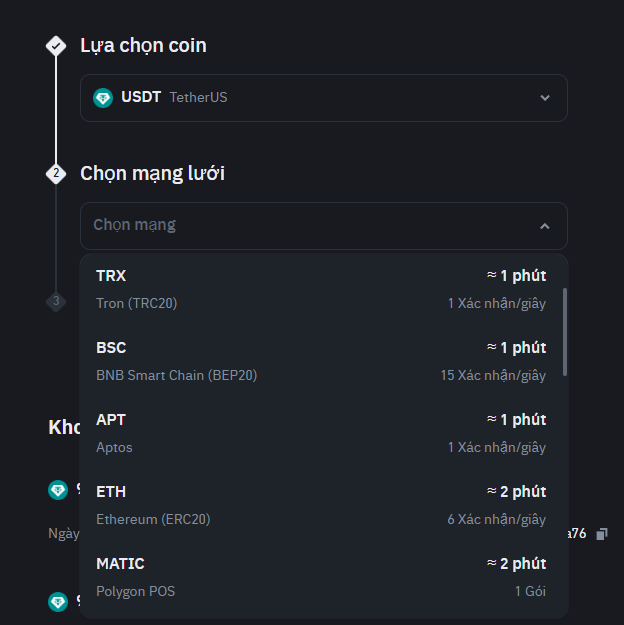Choose the APT Aptos network option

tap(321, 433)
